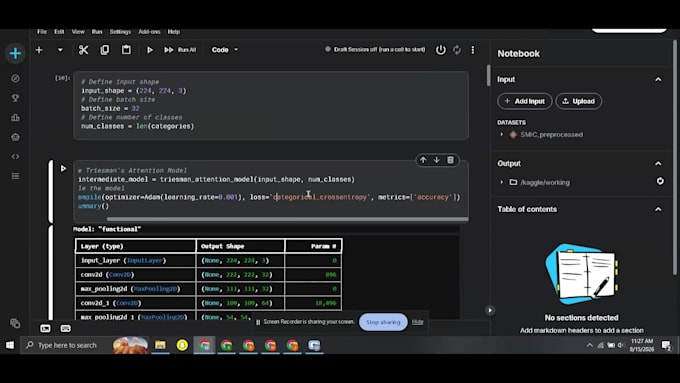
Task: Open the Discussions list icon in sidebar
Action: pos(15,176)
